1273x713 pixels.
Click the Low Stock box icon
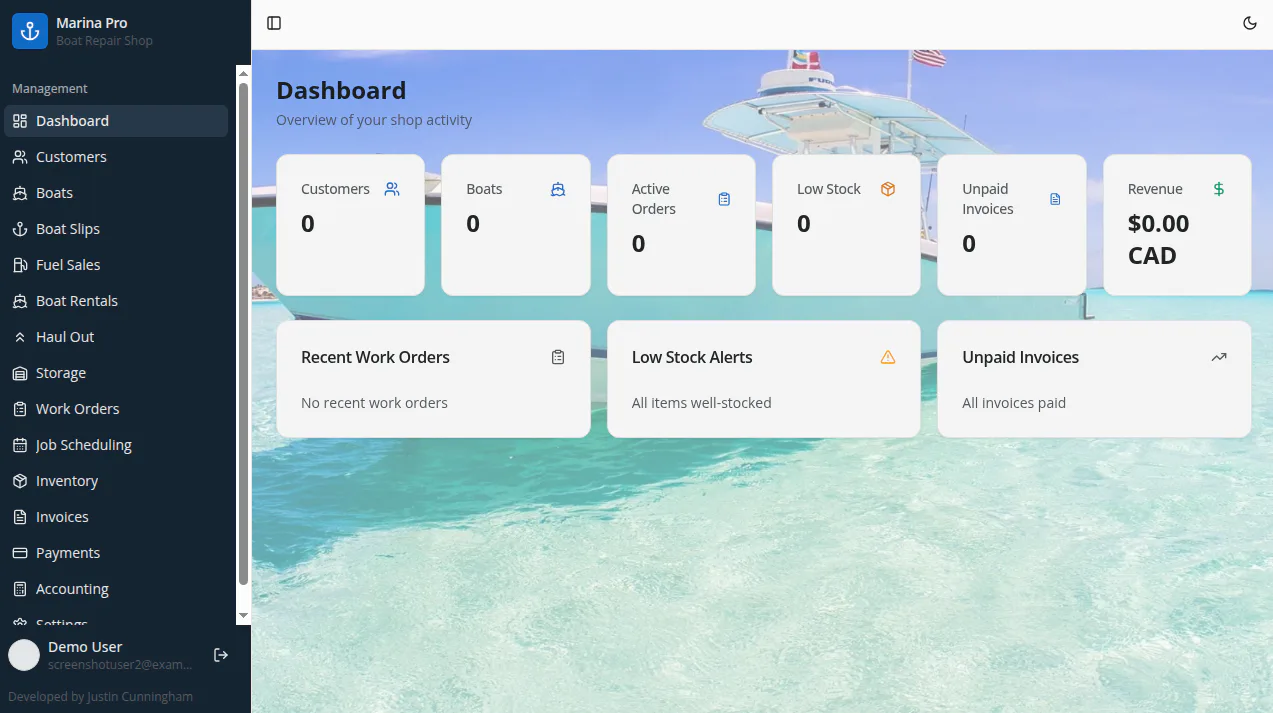point(888,189)
